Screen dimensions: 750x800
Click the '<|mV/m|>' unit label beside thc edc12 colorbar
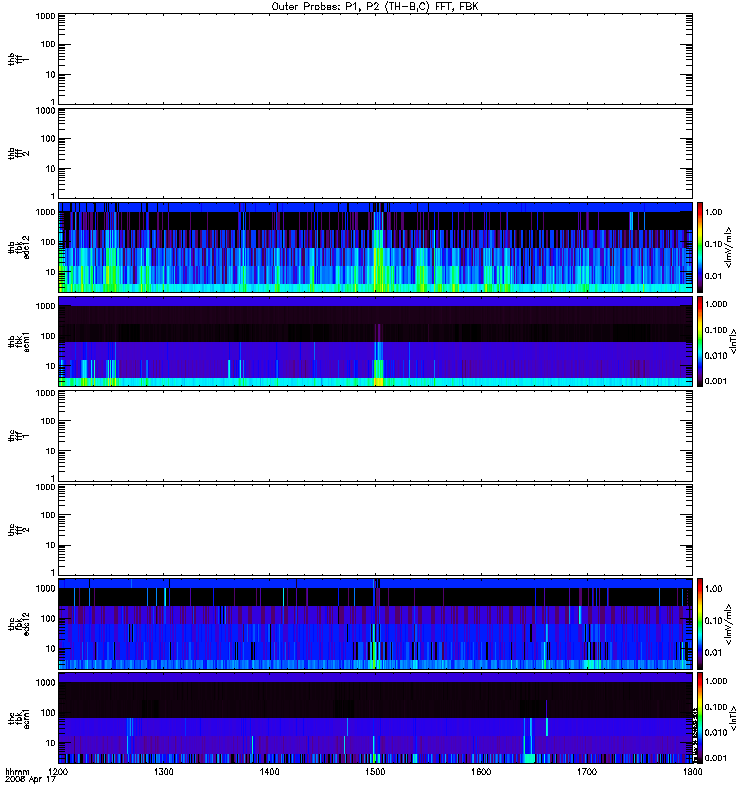[728, 624]
